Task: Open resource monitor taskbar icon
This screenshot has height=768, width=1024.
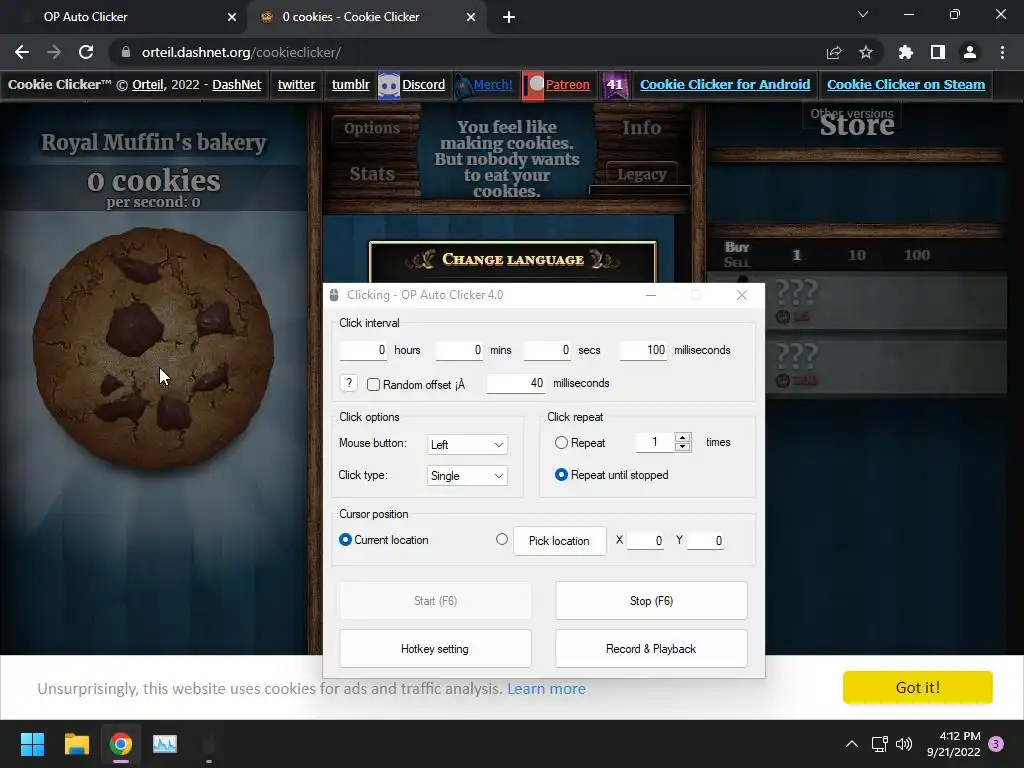Action: click(165, 744)
